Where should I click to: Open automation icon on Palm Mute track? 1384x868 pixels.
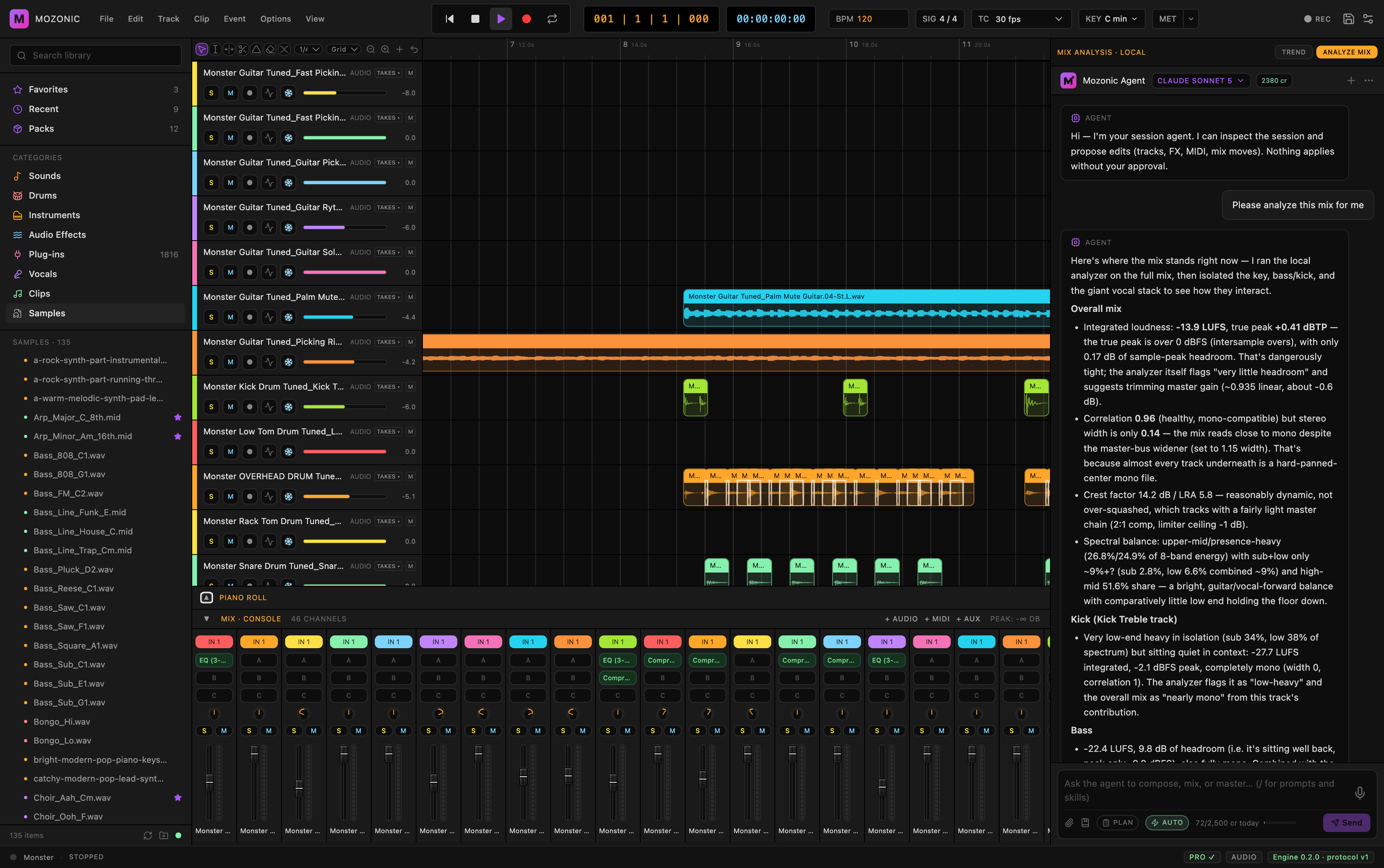tap(269, 317)
